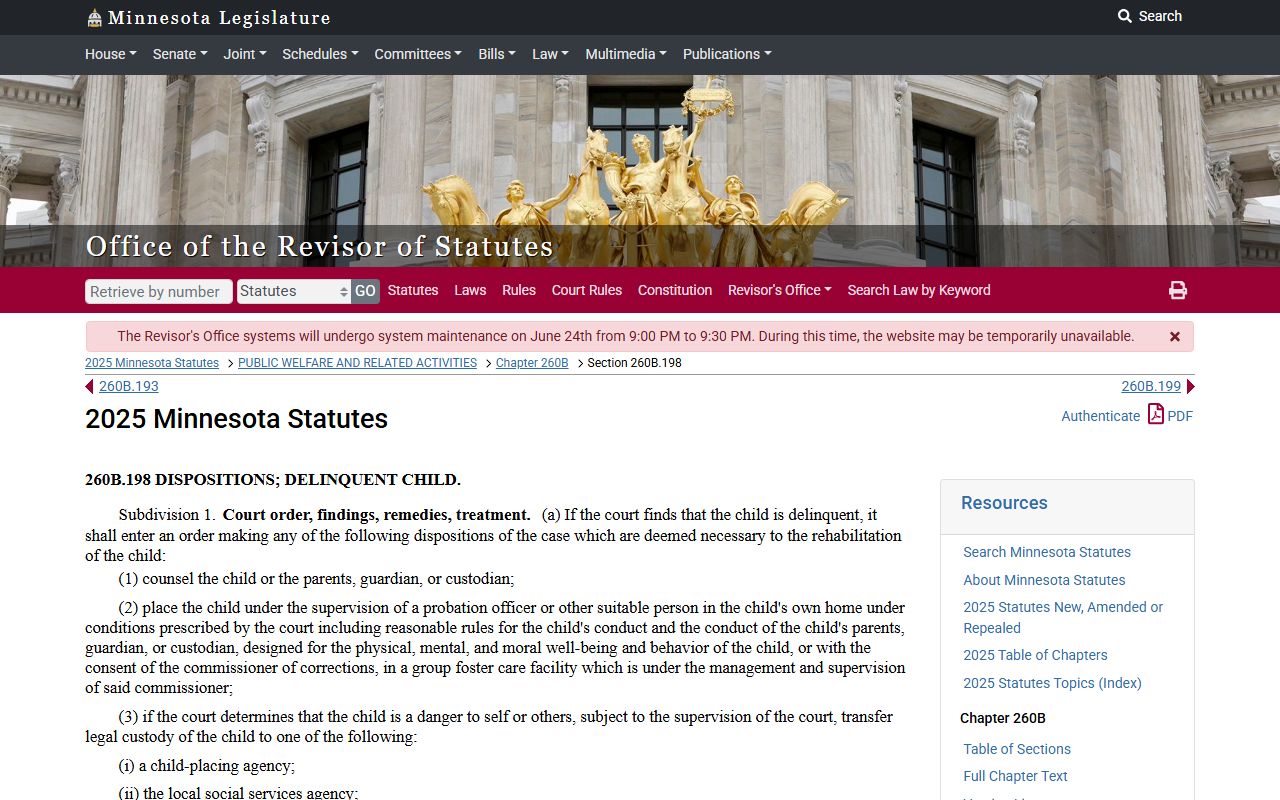Click the 2025 Minnesota Statutes breadcrumb

tap(152, 363)
